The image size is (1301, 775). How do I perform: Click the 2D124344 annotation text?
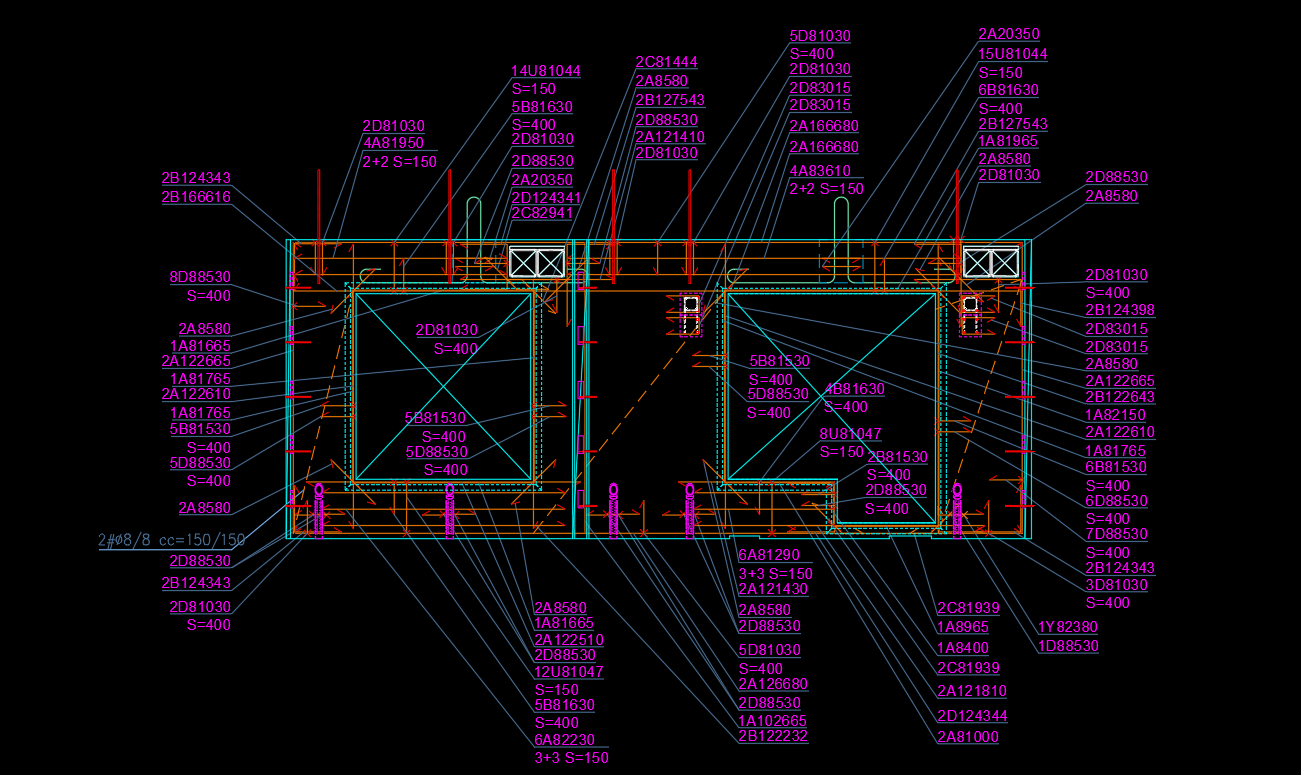[x=971, y=716]
